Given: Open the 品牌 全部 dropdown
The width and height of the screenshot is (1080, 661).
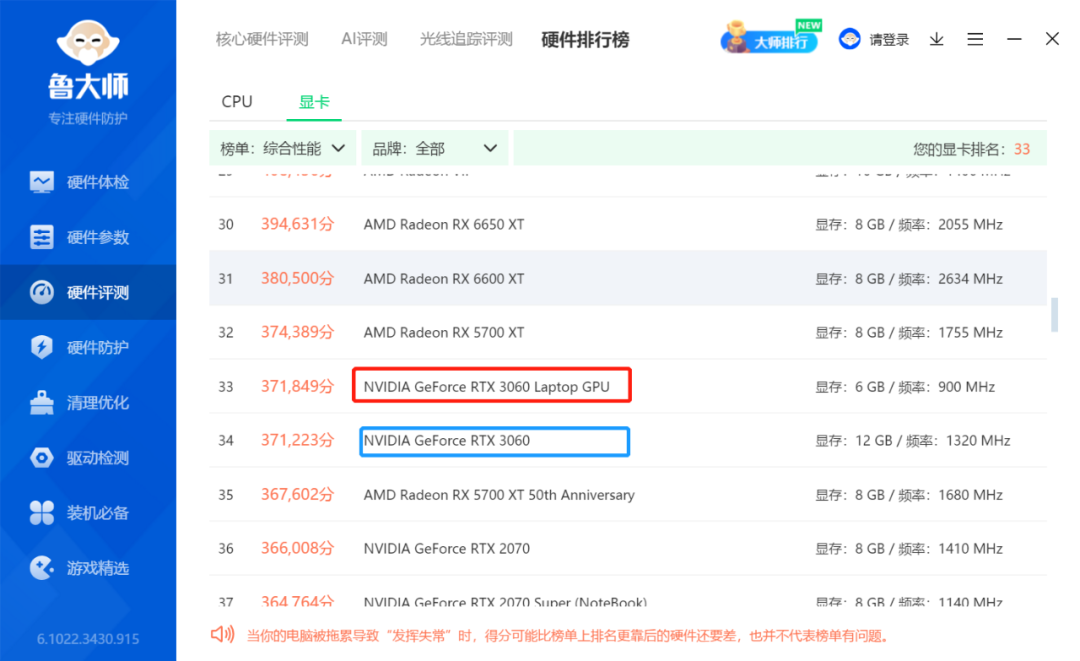Looking at the screenshot, I should (434, 148).
